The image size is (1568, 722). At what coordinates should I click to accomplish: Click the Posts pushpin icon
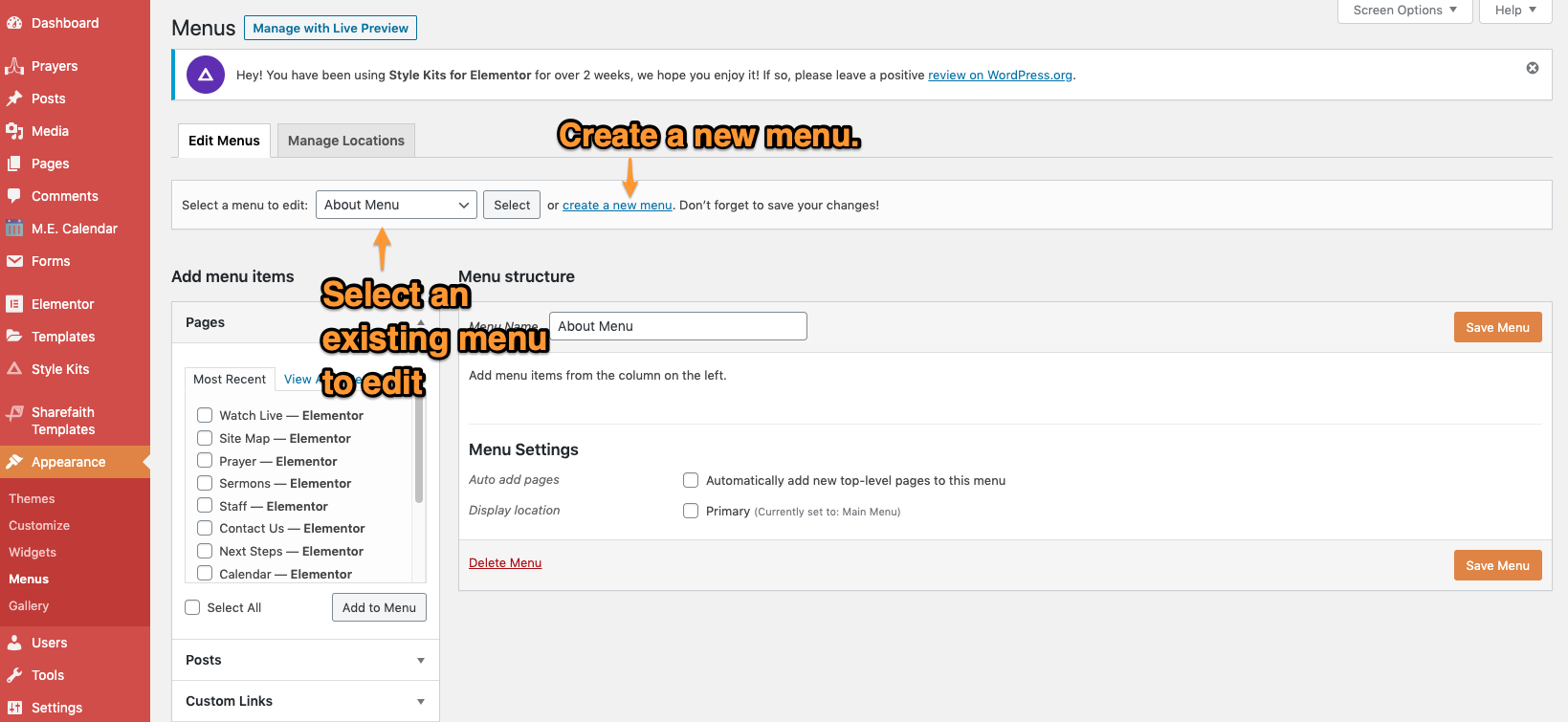pos(14,98)
